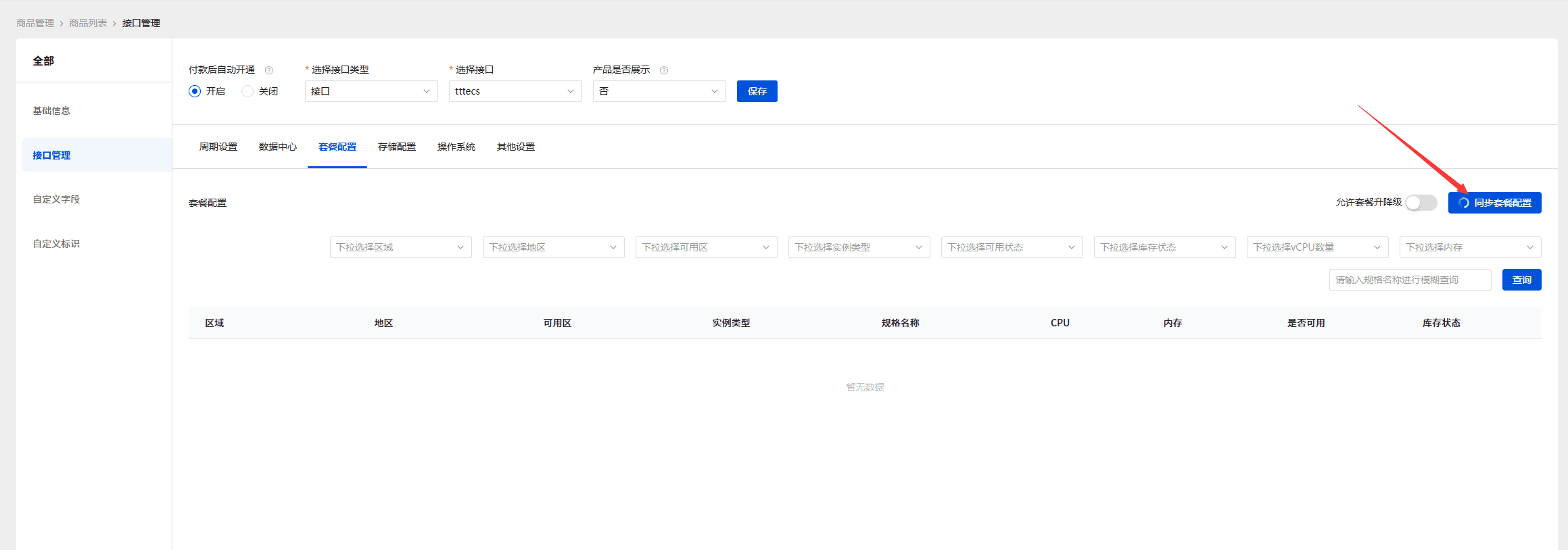Expand the 下拉选择地区 dropdown
This screenshot has width=1568, height=550.
pos(554,247)
